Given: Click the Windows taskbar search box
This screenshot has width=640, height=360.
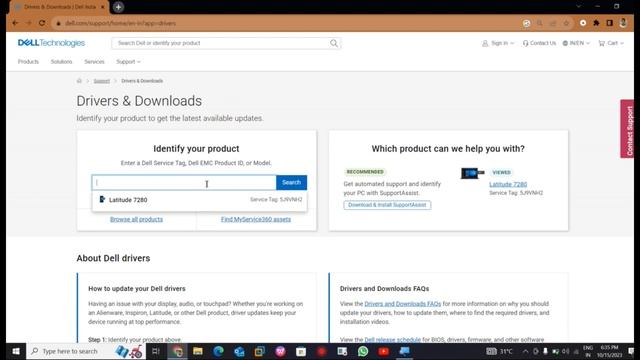Looking at the screenshot, I should pos(86,351).
